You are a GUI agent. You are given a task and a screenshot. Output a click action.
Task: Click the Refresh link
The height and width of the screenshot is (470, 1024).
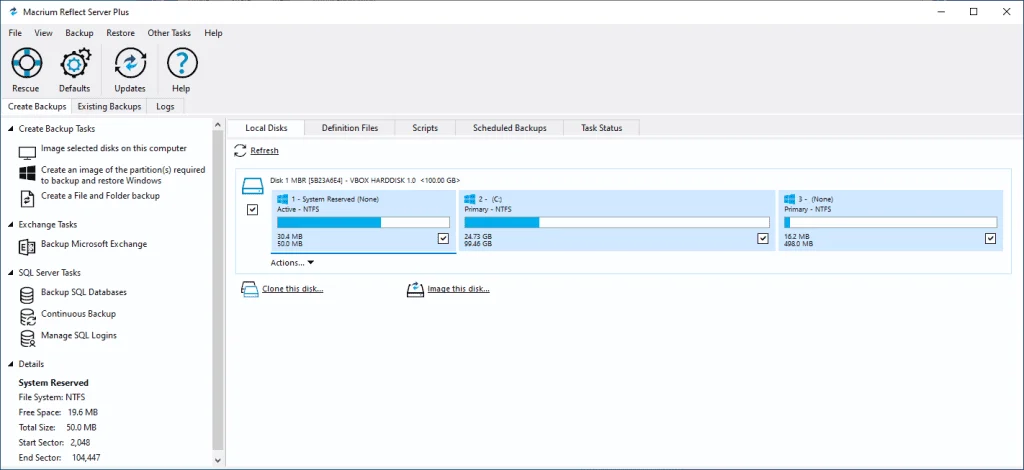tap(264, 151)
